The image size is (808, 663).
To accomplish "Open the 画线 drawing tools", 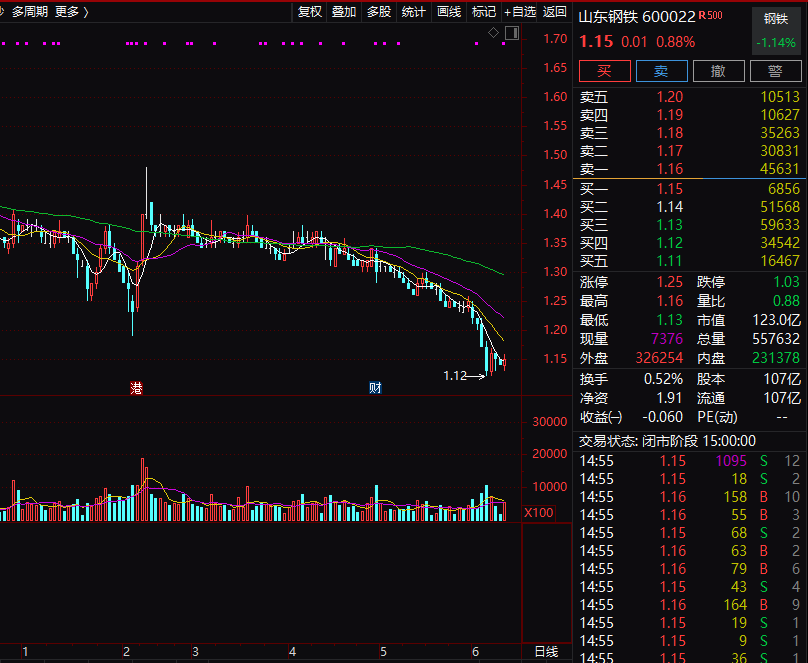I will point(449,12).
